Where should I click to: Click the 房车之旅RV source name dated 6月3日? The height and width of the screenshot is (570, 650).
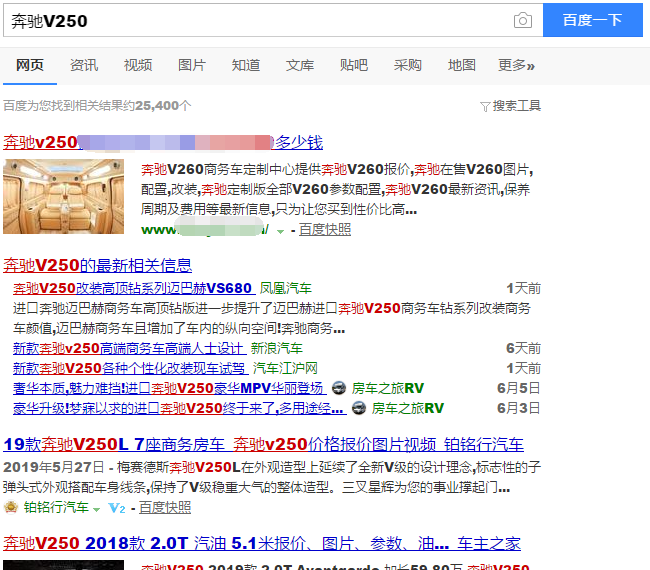click(407, 408)
